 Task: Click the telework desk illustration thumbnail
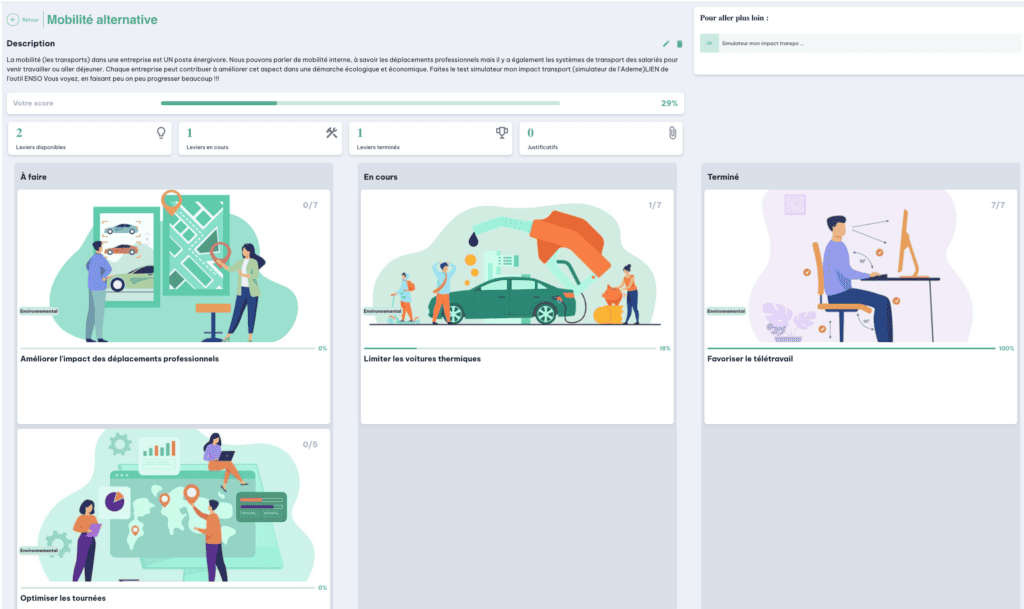pos(860,266)
